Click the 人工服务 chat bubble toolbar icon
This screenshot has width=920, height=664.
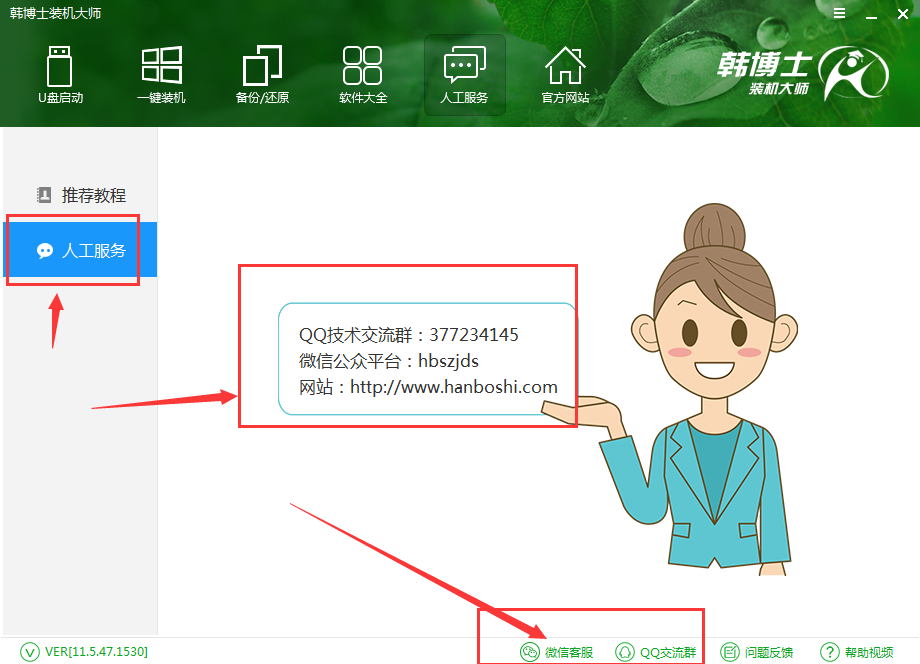click(464, 74)
